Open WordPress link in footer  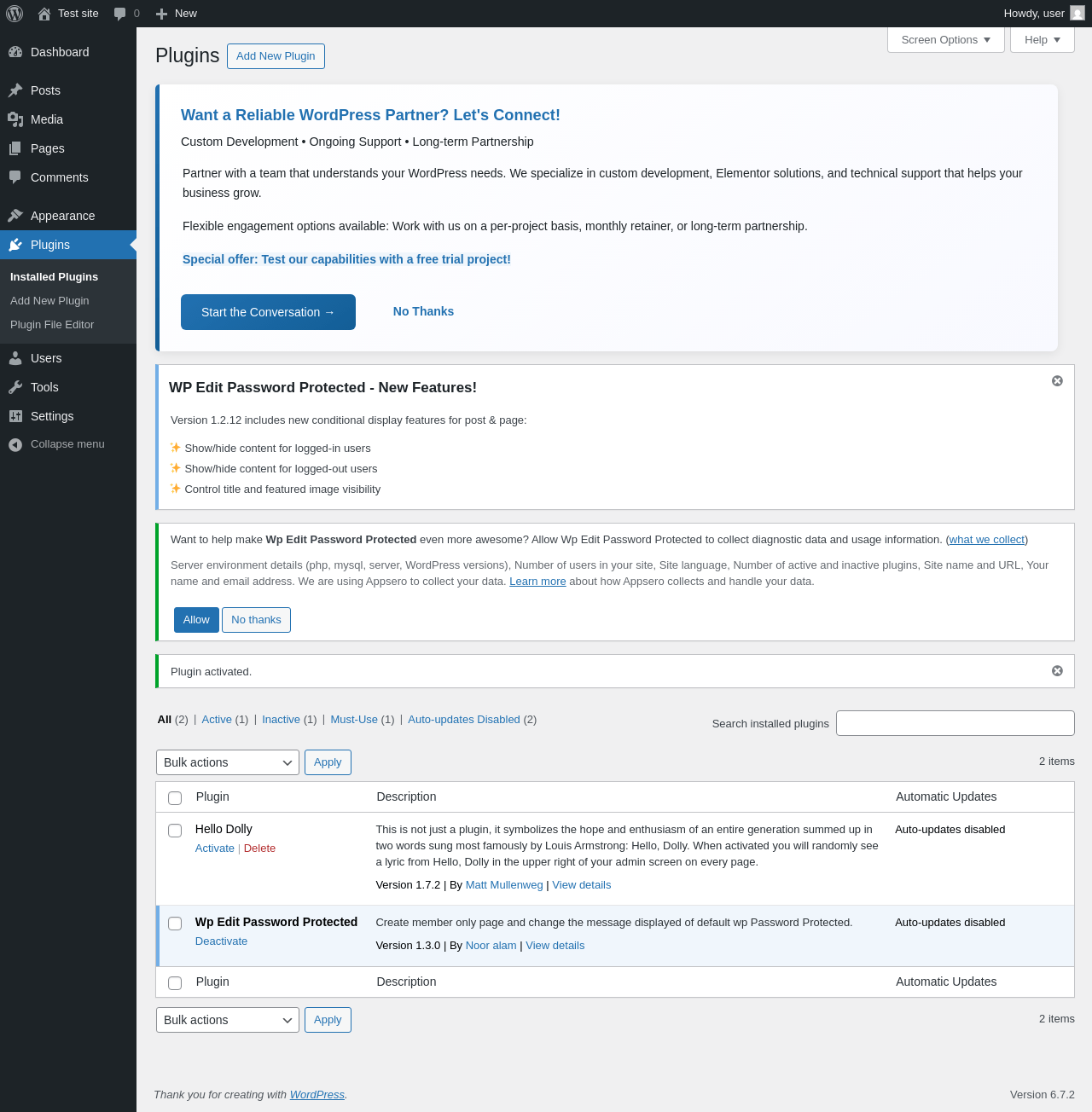[317, 1095]
